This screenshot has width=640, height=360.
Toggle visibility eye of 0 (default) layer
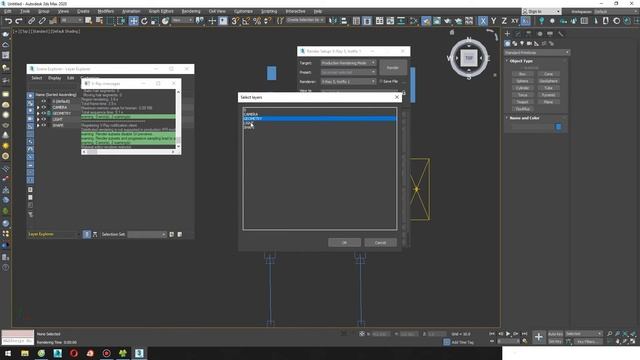point(44,101)
